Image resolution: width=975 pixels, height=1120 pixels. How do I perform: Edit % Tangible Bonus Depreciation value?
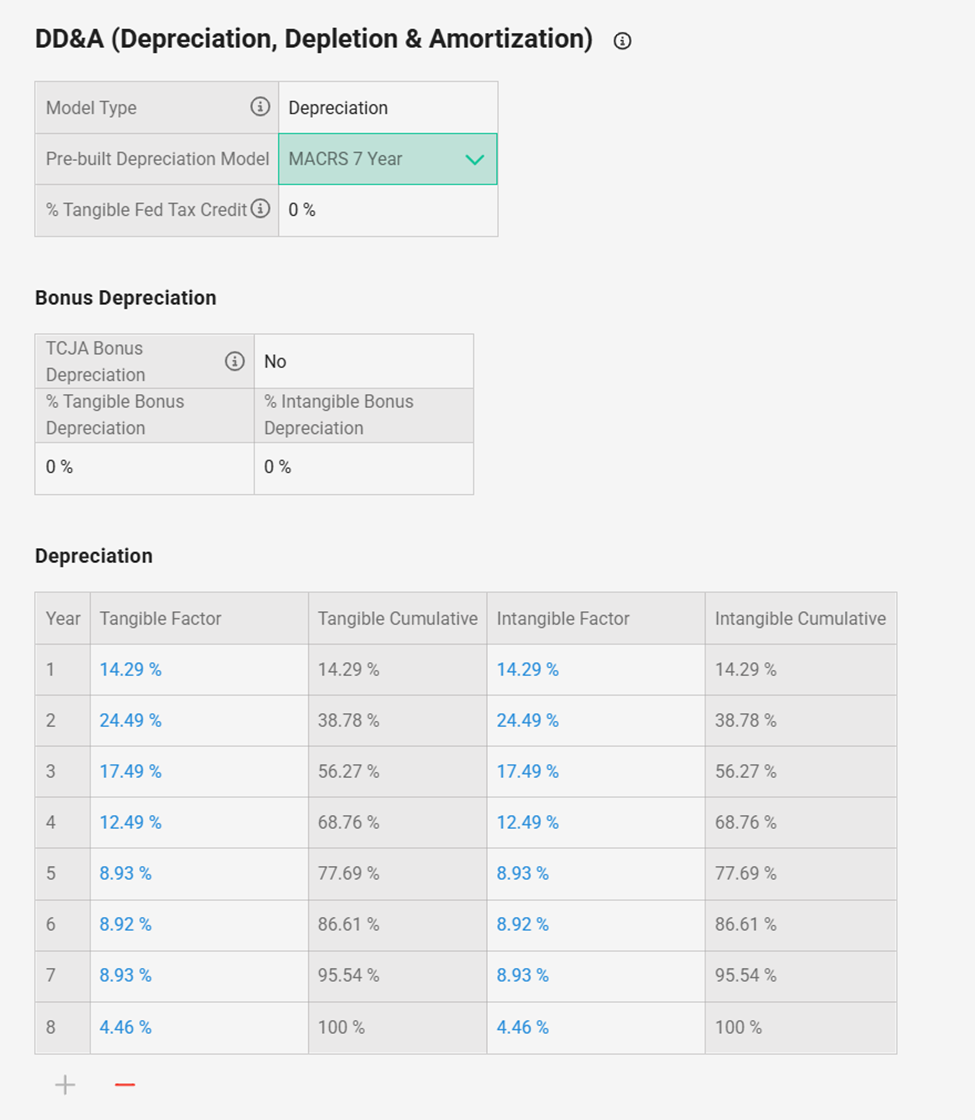(x=144, y=467)
